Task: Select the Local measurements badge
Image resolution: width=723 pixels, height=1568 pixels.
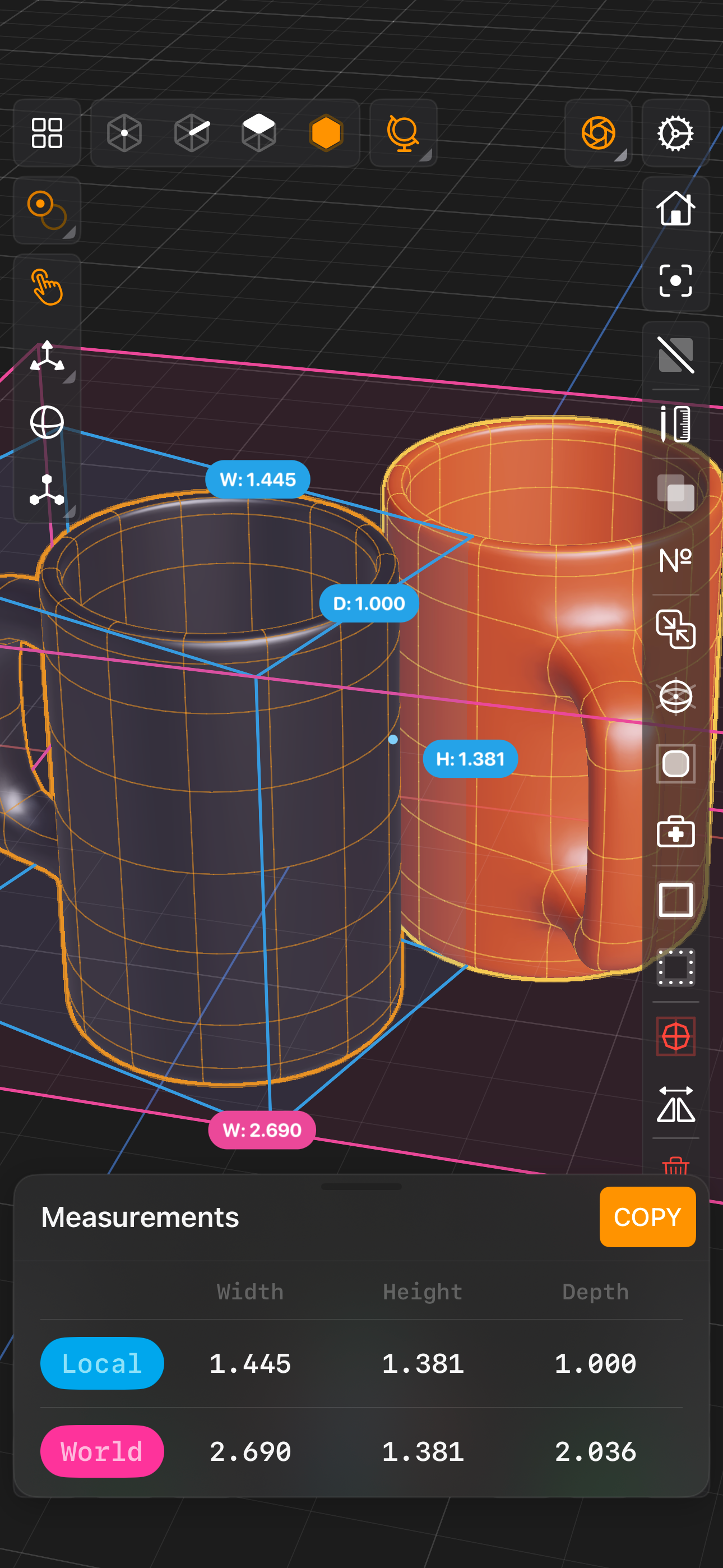Action: point(101,1363)
